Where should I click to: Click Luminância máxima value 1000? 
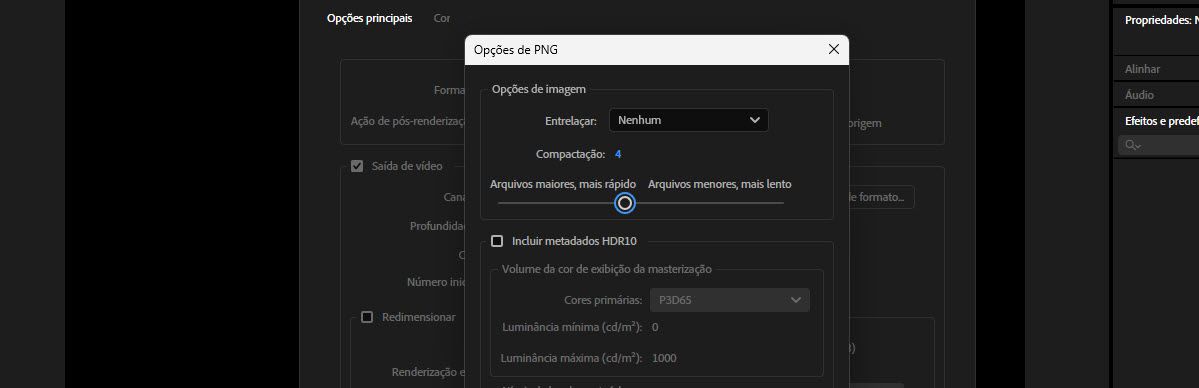(x=664, y=358)
